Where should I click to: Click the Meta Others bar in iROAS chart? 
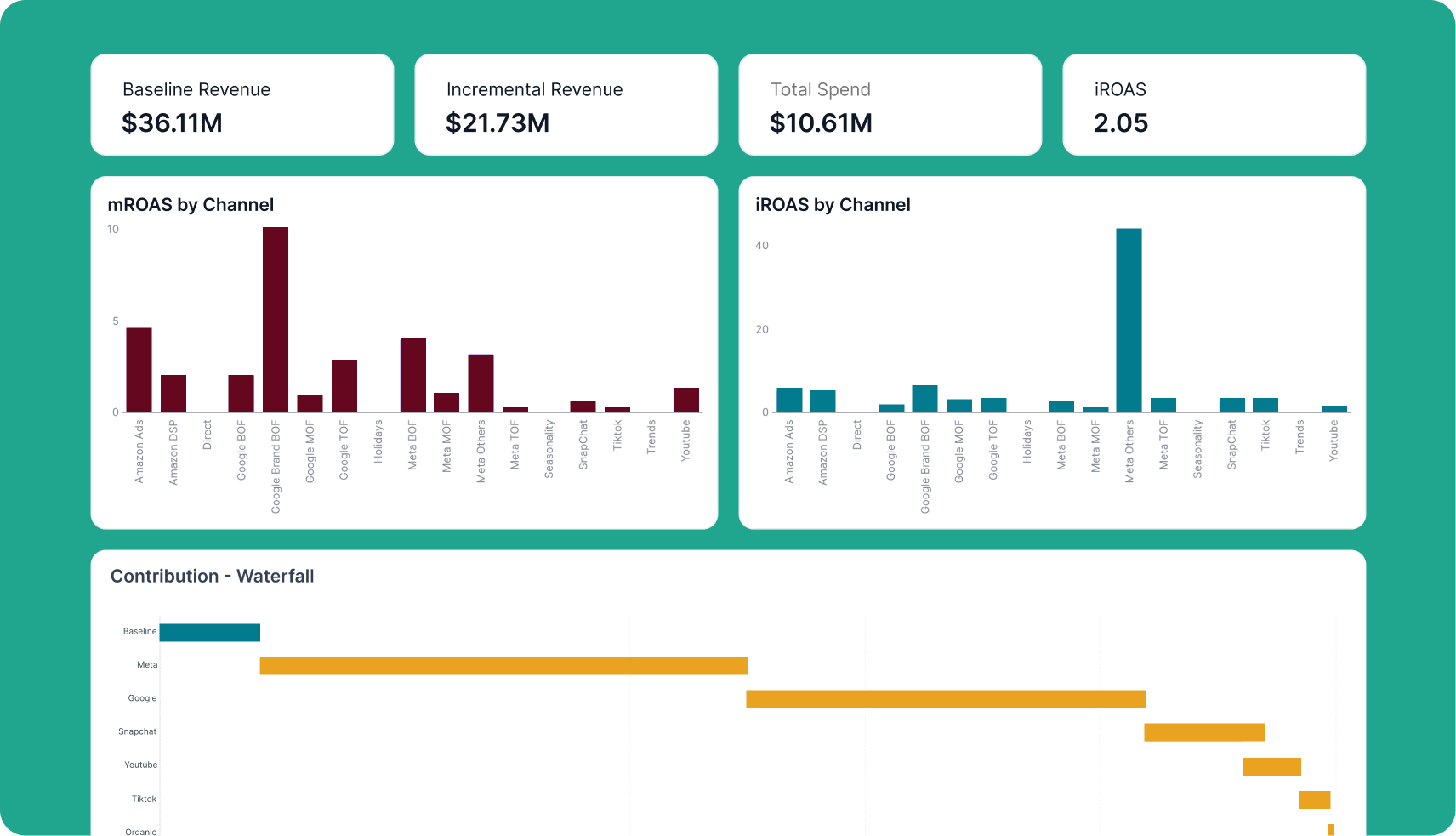(x=1129, y=320)
